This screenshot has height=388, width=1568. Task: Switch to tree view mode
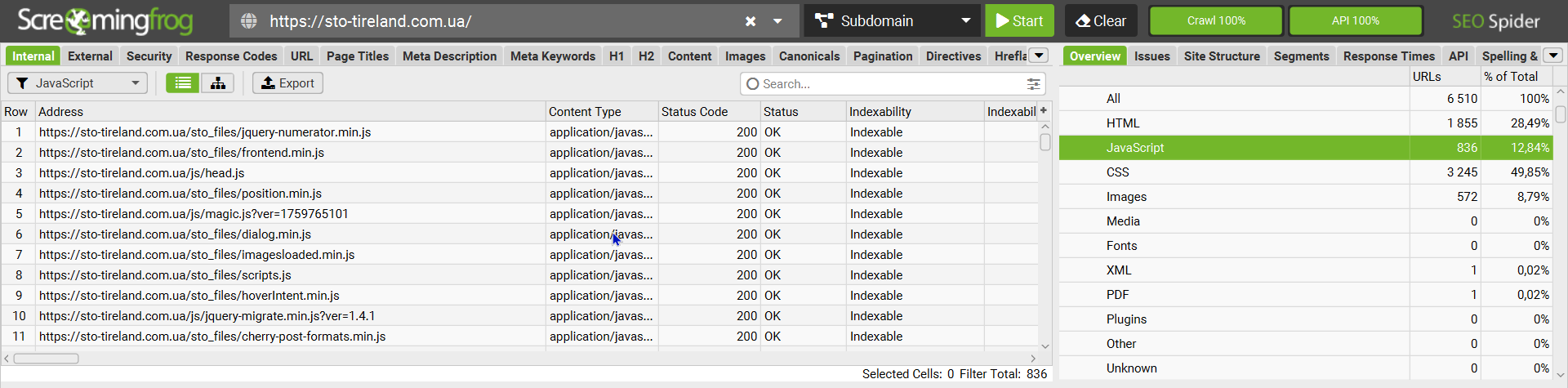pyautogui.click(x=218, y=83)
